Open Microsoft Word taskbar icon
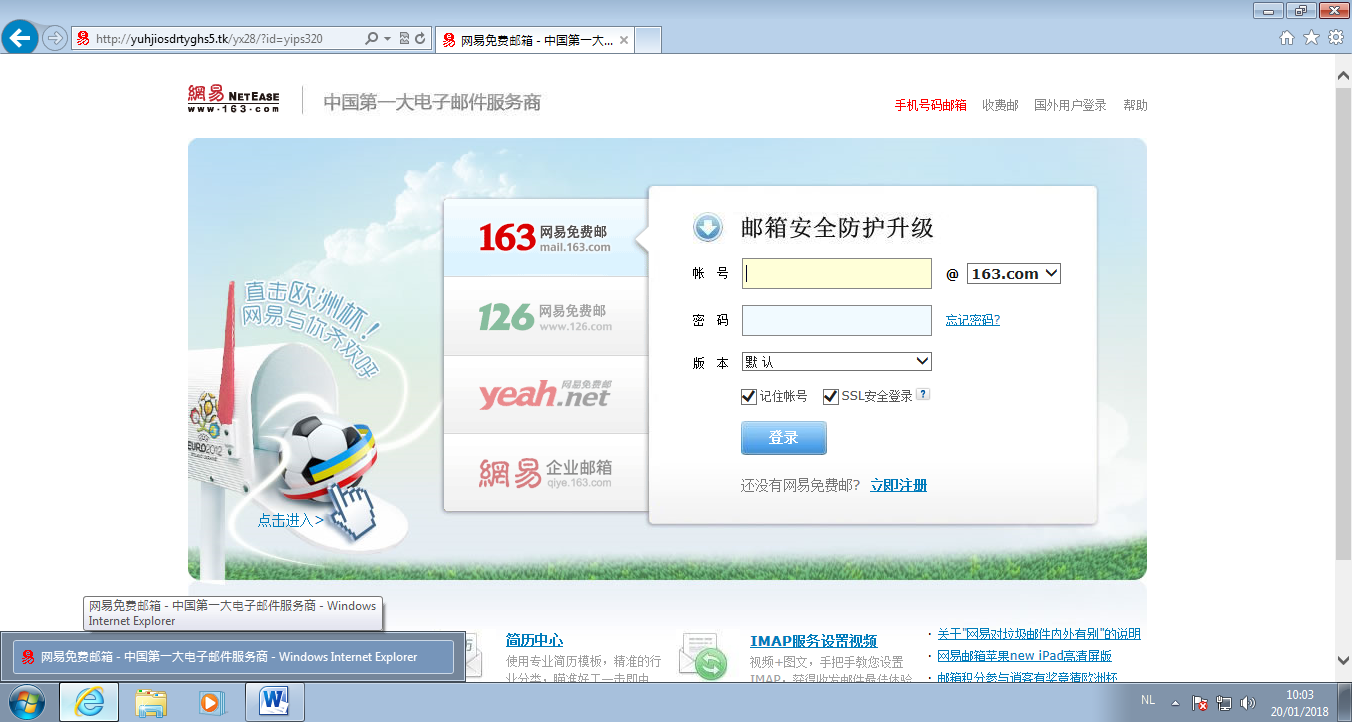 [273, 702]
